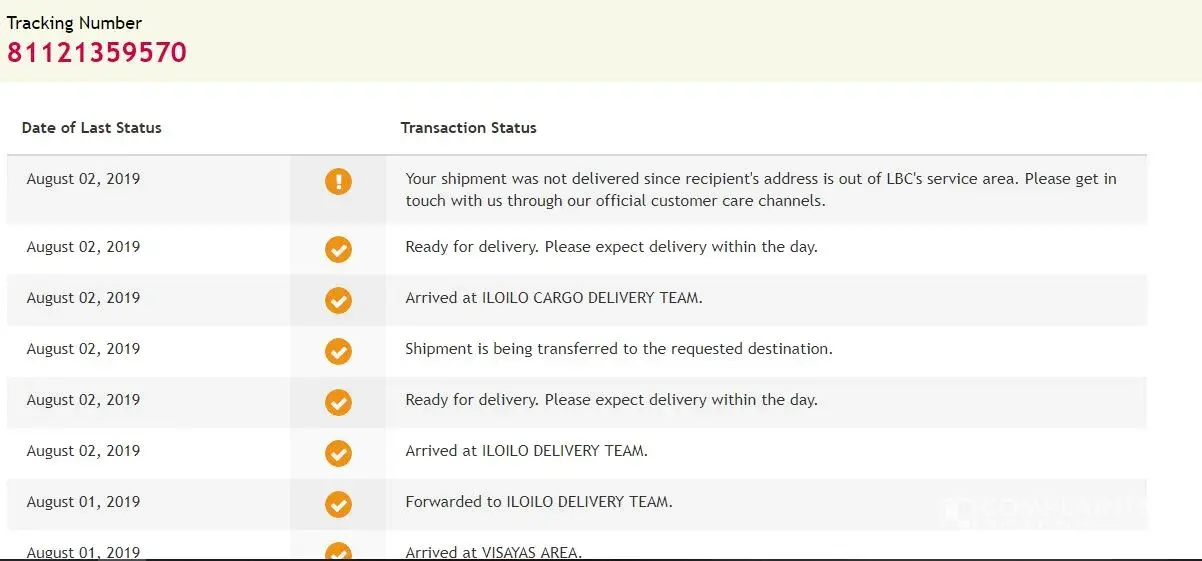
Task: Click checkmark beside Arrived at ILOILO DELIVERY TEAM
Action: coord(338,453)
